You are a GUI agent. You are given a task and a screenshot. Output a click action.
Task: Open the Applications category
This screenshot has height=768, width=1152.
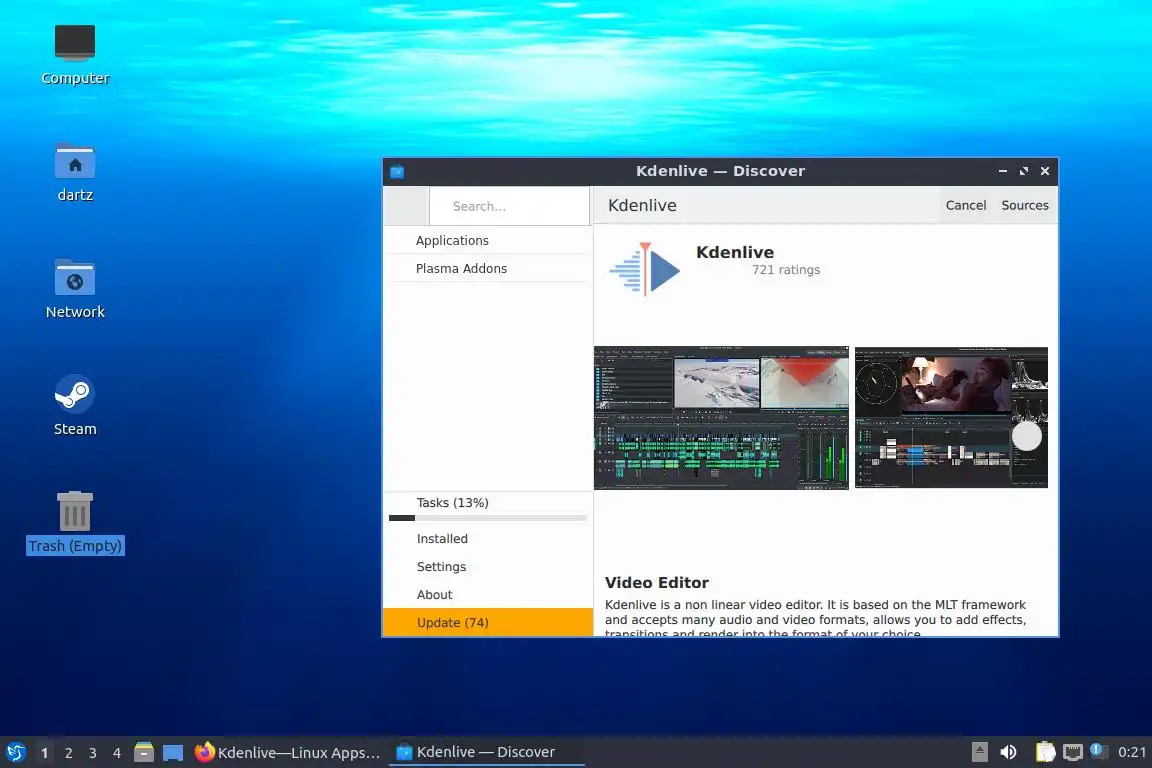(x=488, y=240)
